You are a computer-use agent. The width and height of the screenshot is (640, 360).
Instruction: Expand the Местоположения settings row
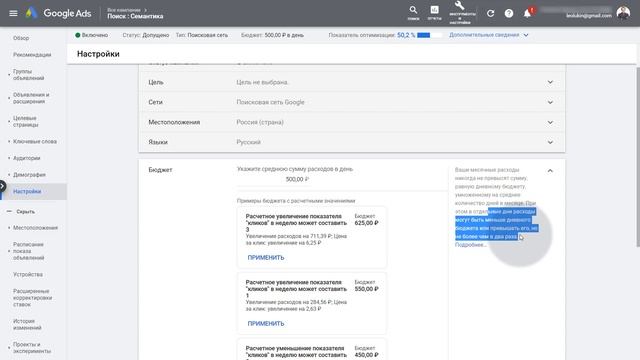[352, 122]
